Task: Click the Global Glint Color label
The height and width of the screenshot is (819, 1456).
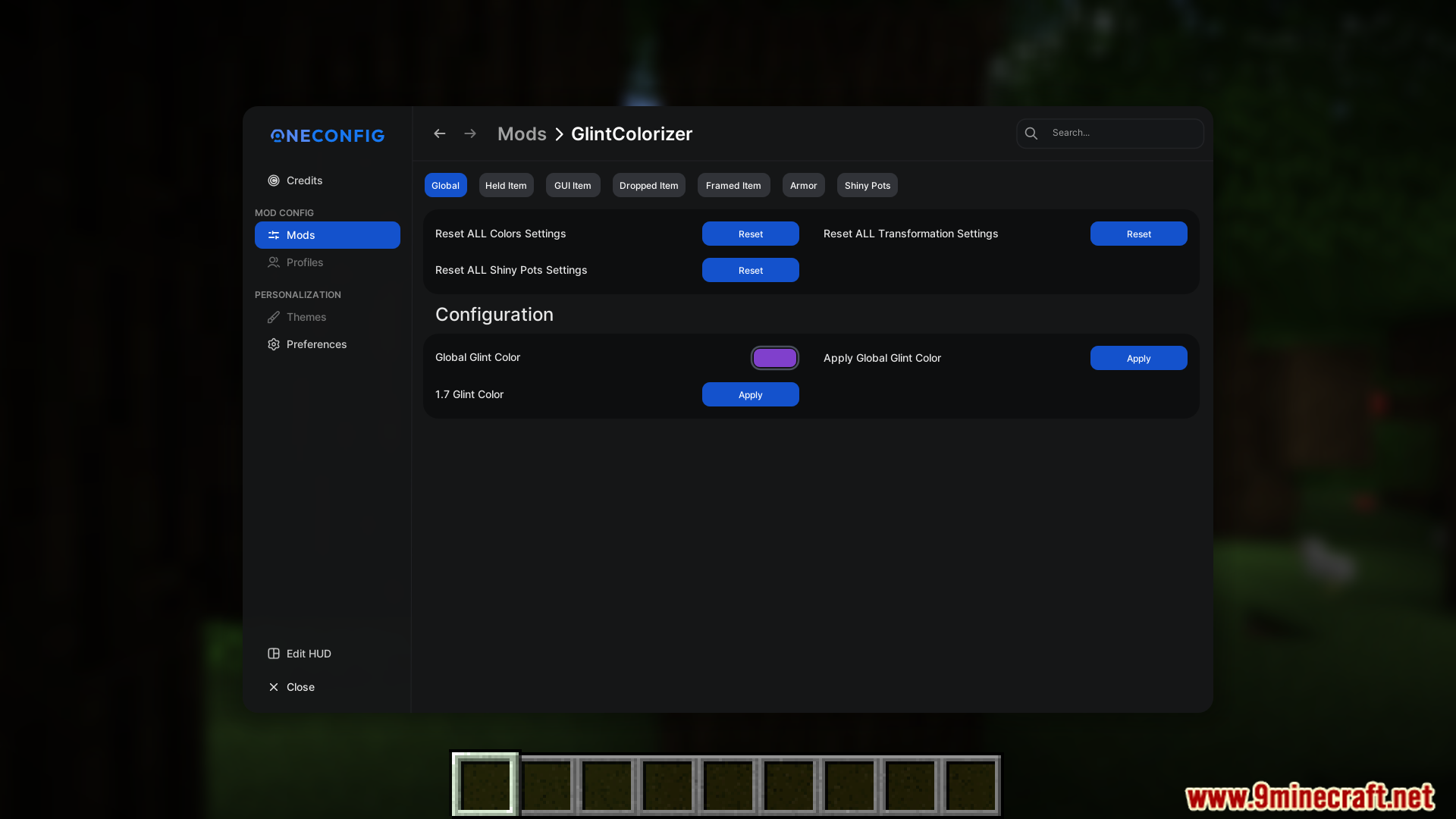Action: (478, 357)
